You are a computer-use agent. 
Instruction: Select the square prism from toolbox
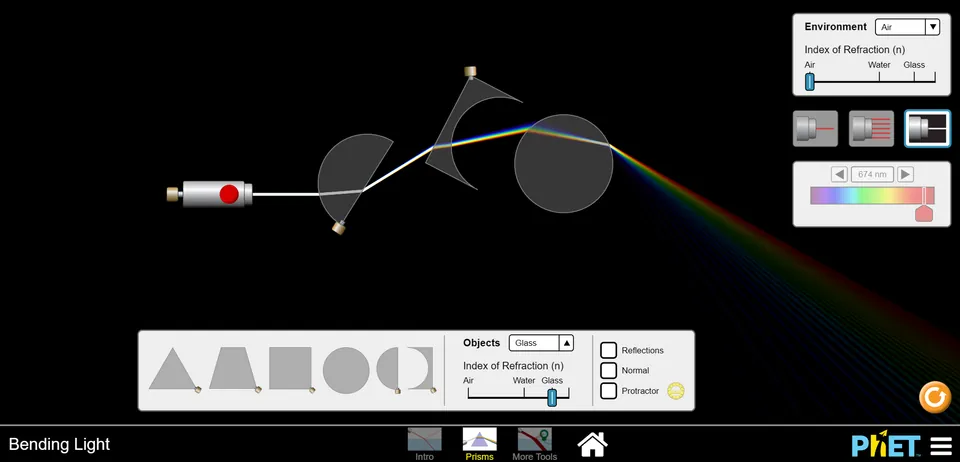290,368
